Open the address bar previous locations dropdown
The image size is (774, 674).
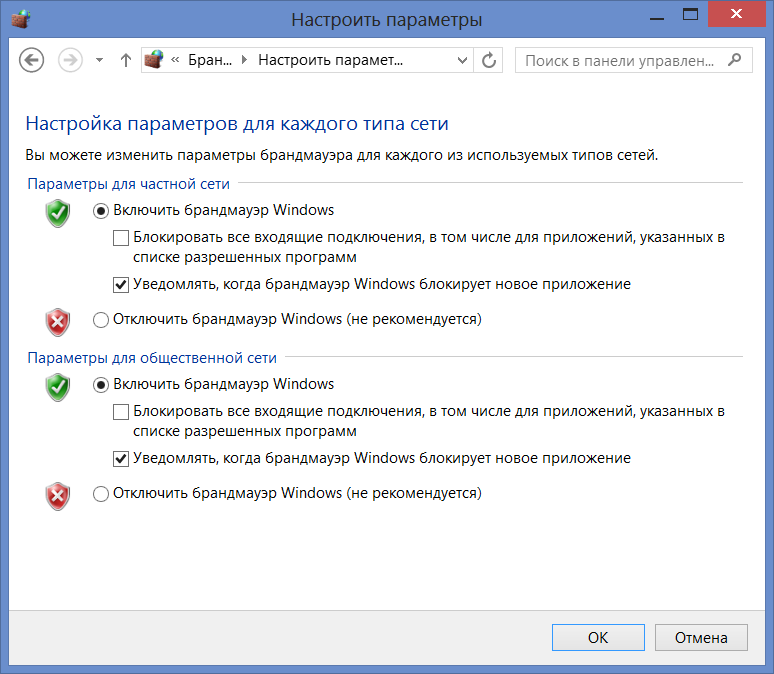point(463,60)
